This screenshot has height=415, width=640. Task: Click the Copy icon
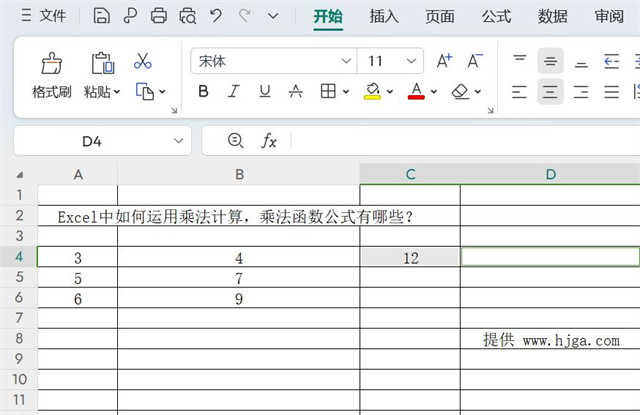pos(144,91)
